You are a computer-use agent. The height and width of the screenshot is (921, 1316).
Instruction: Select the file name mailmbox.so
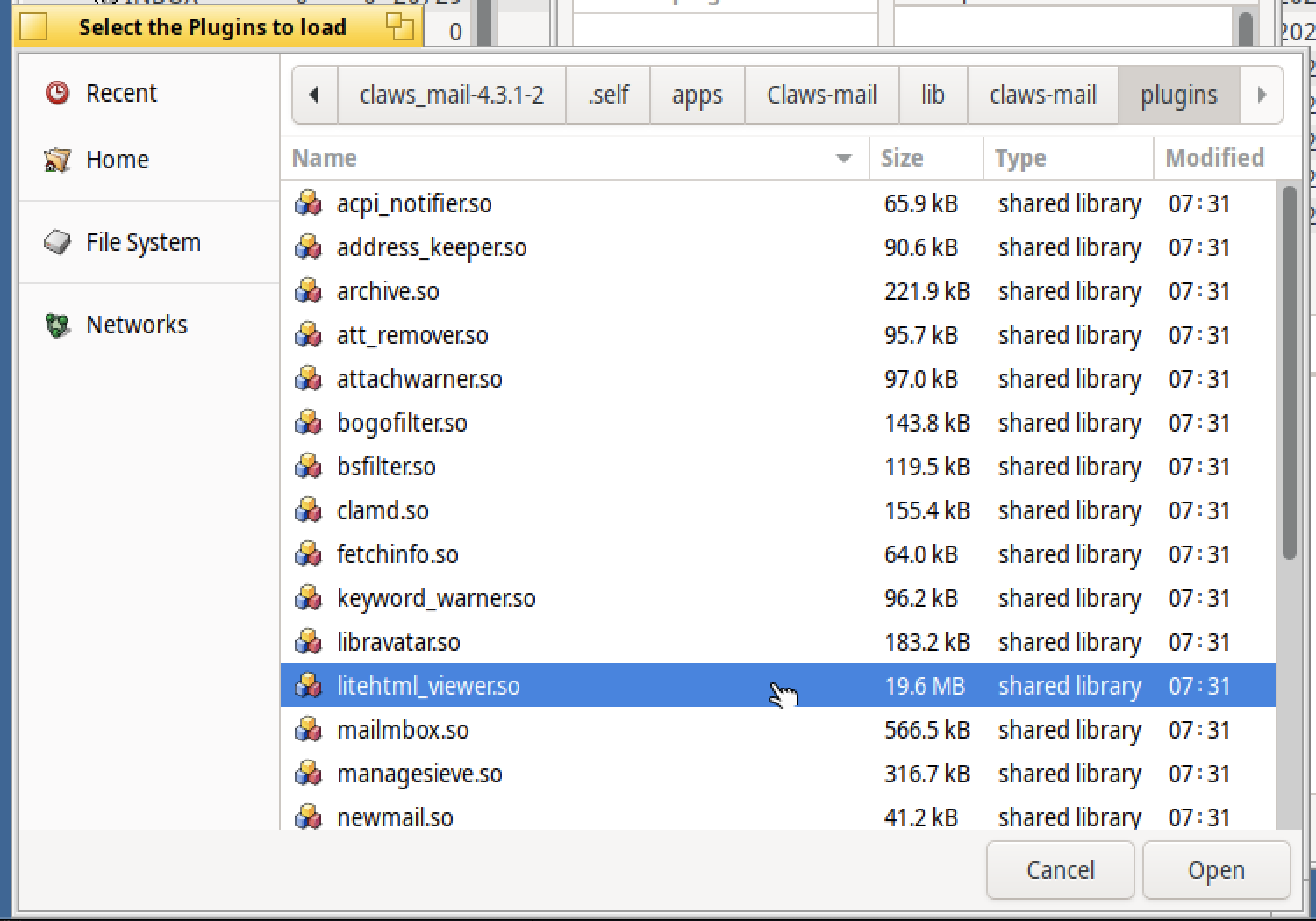[x=403, y=730]
